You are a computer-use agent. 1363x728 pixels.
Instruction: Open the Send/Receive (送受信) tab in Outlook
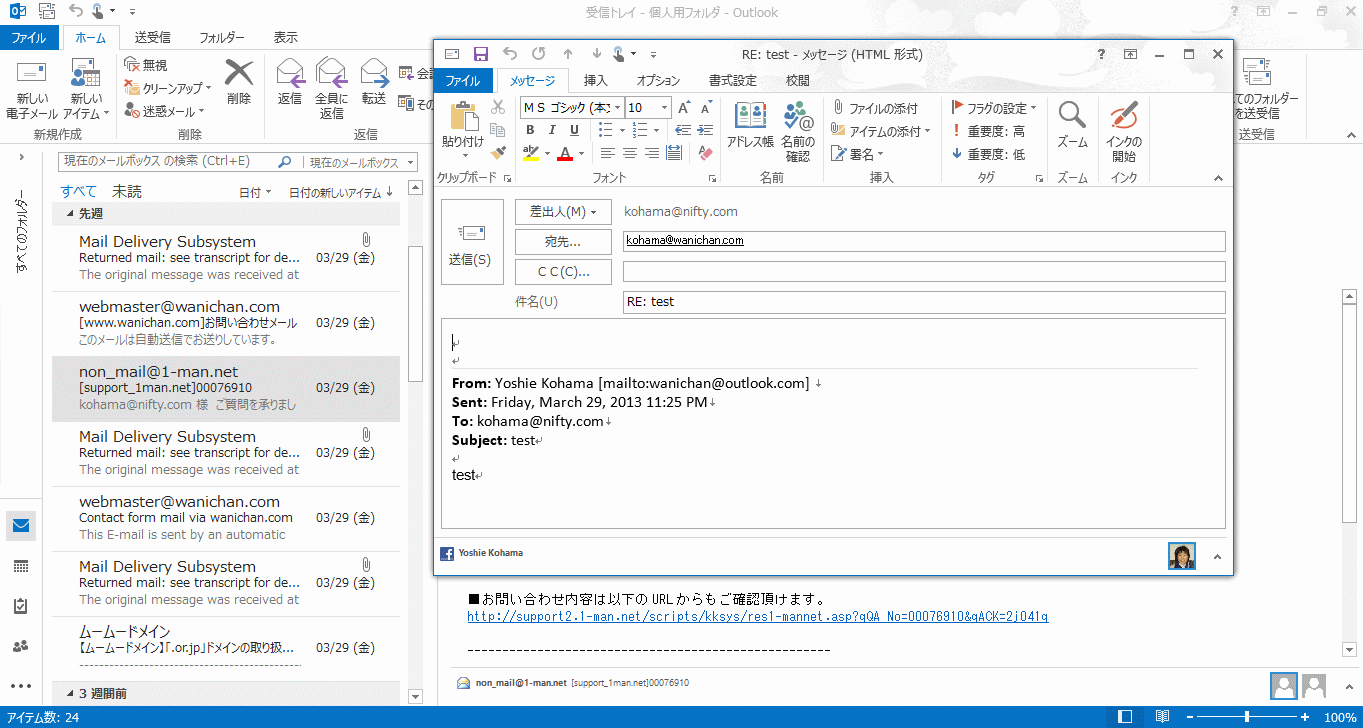click(x=152, y=38)
